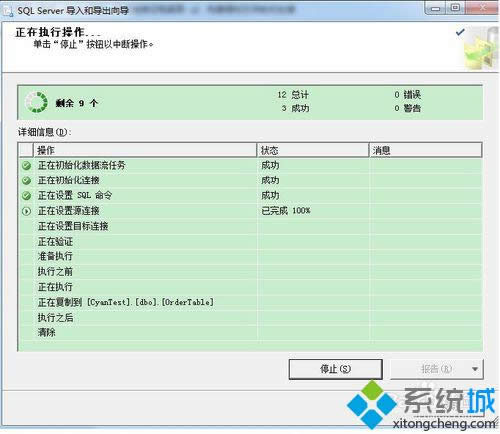500x434 pixels.
Task: Click the success icon beside 正在设置 SQL 命令
Action: tap(26, 196)
